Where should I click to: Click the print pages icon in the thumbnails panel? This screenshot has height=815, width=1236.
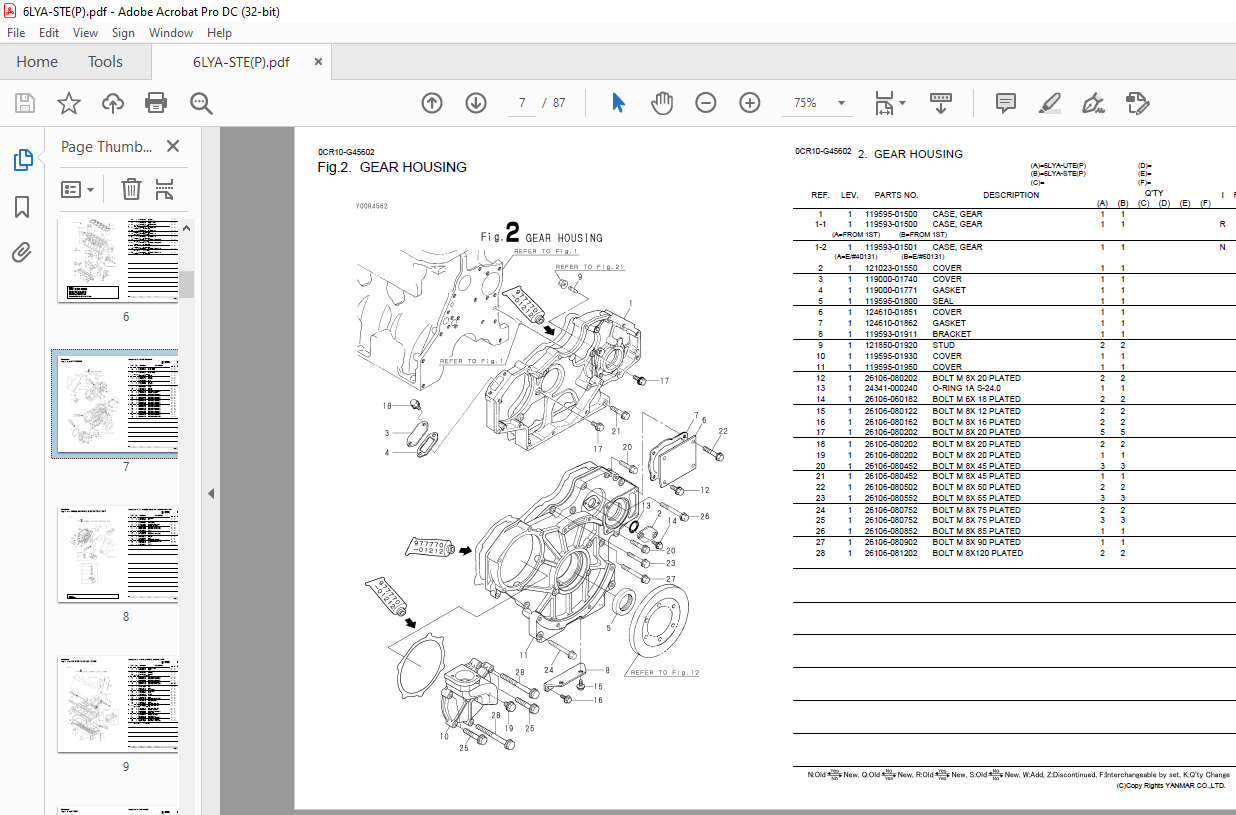(165, 189)
